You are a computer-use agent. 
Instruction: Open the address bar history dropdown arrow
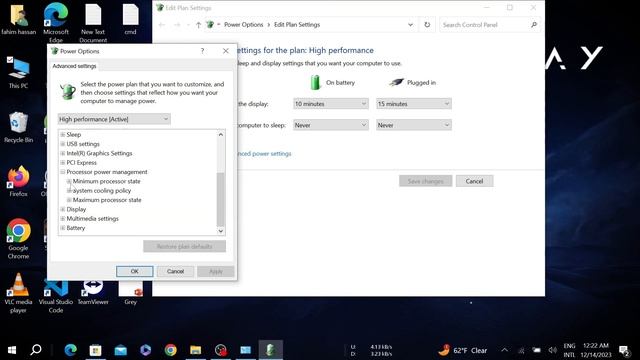pos(410,24)
